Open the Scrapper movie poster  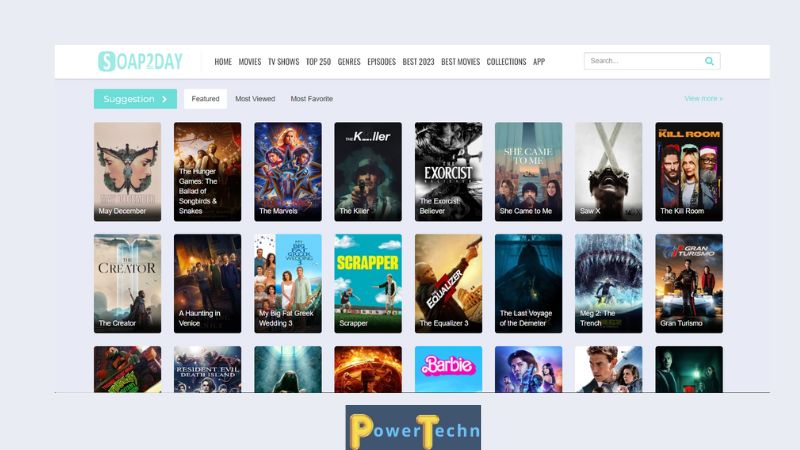click(x=368, y=283)
